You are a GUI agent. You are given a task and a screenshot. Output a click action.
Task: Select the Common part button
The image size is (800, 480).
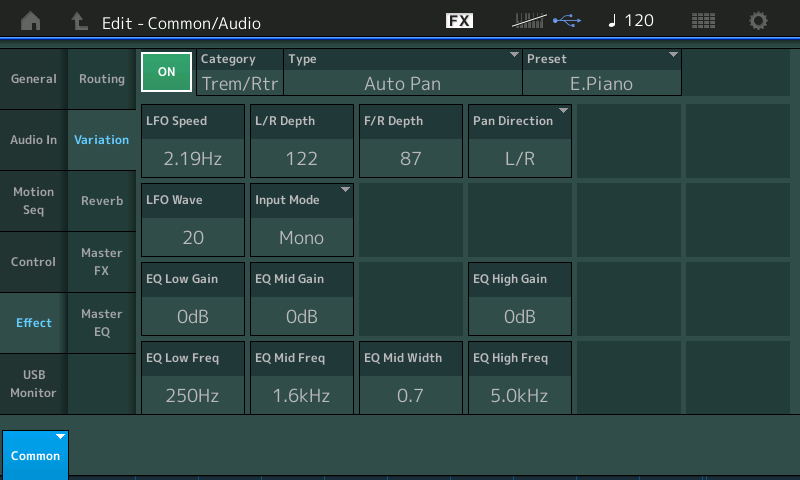pos(35,455)
